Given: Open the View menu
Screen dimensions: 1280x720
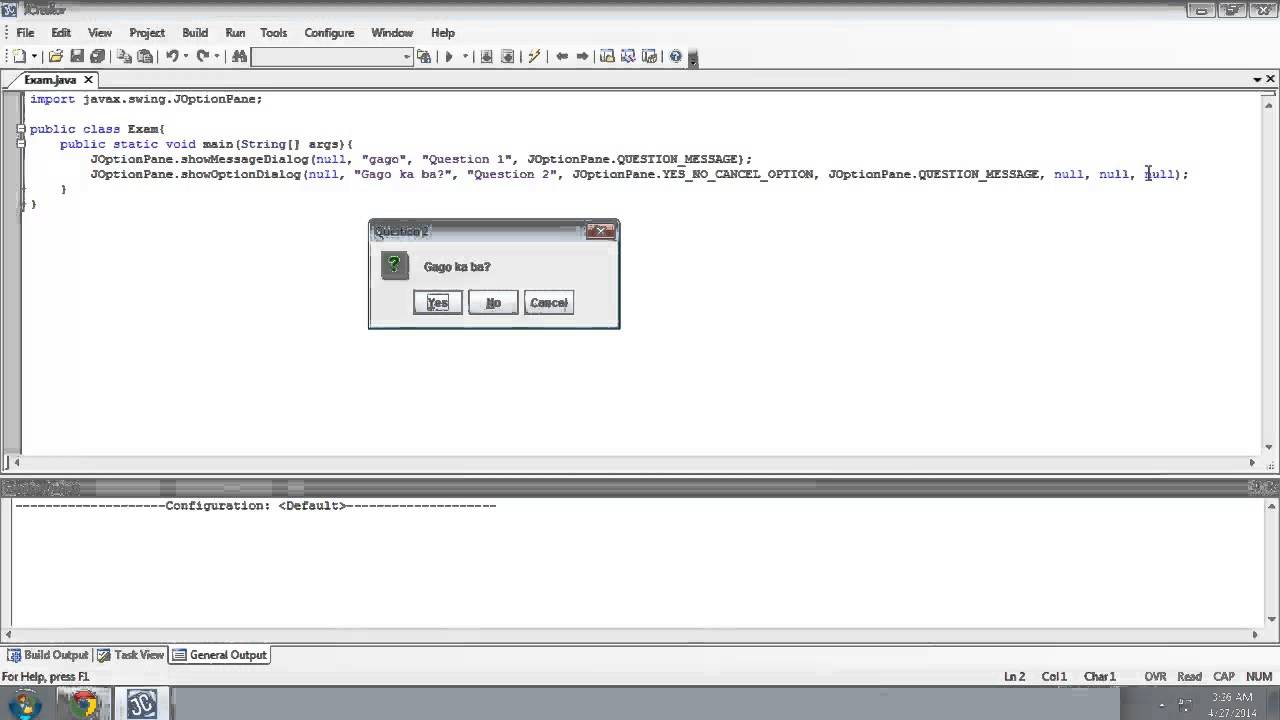Looking at the screenshot, I should 100,33.
